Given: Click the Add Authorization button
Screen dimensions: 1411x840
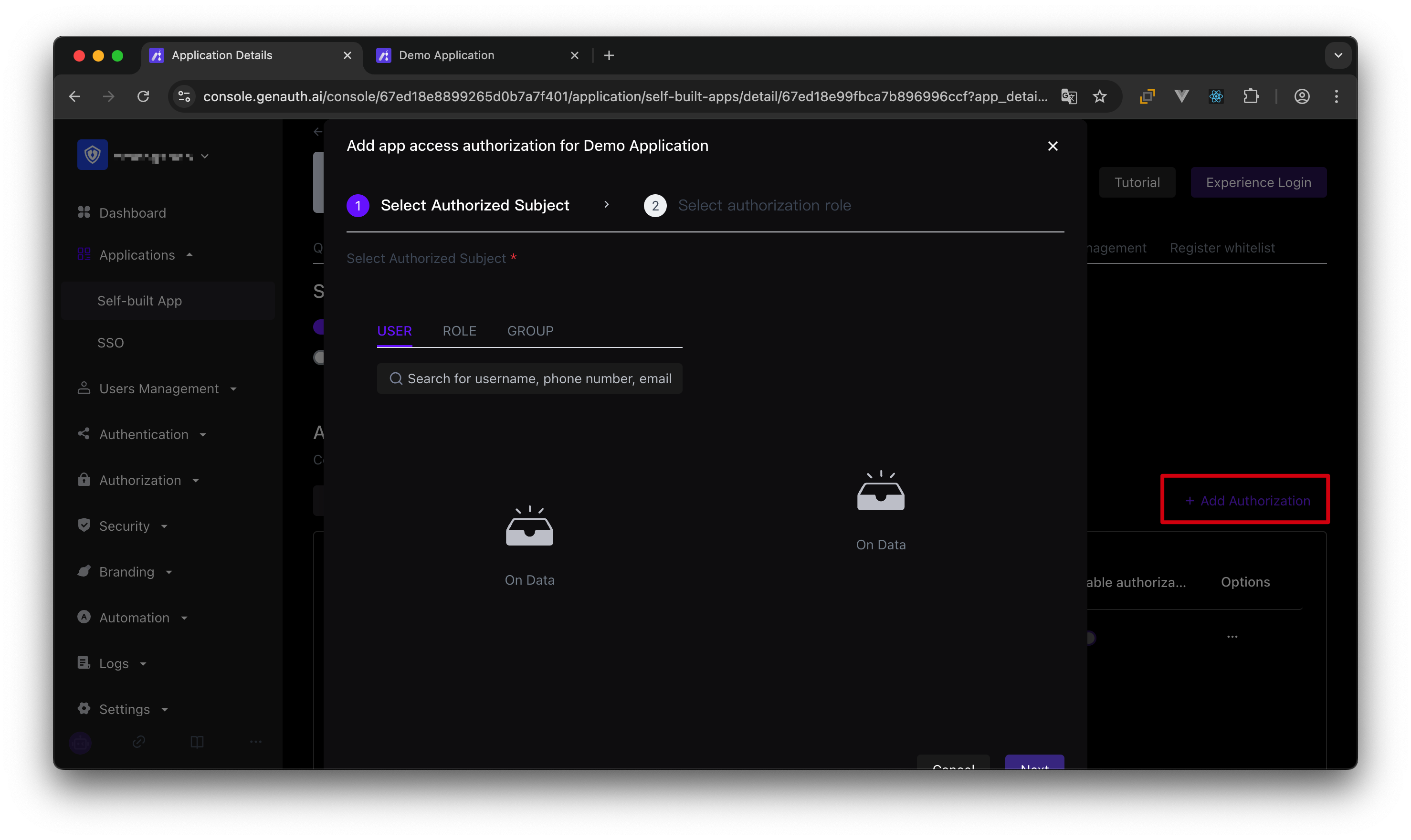Looking at the screenshot, I should tap(1247, 500).
